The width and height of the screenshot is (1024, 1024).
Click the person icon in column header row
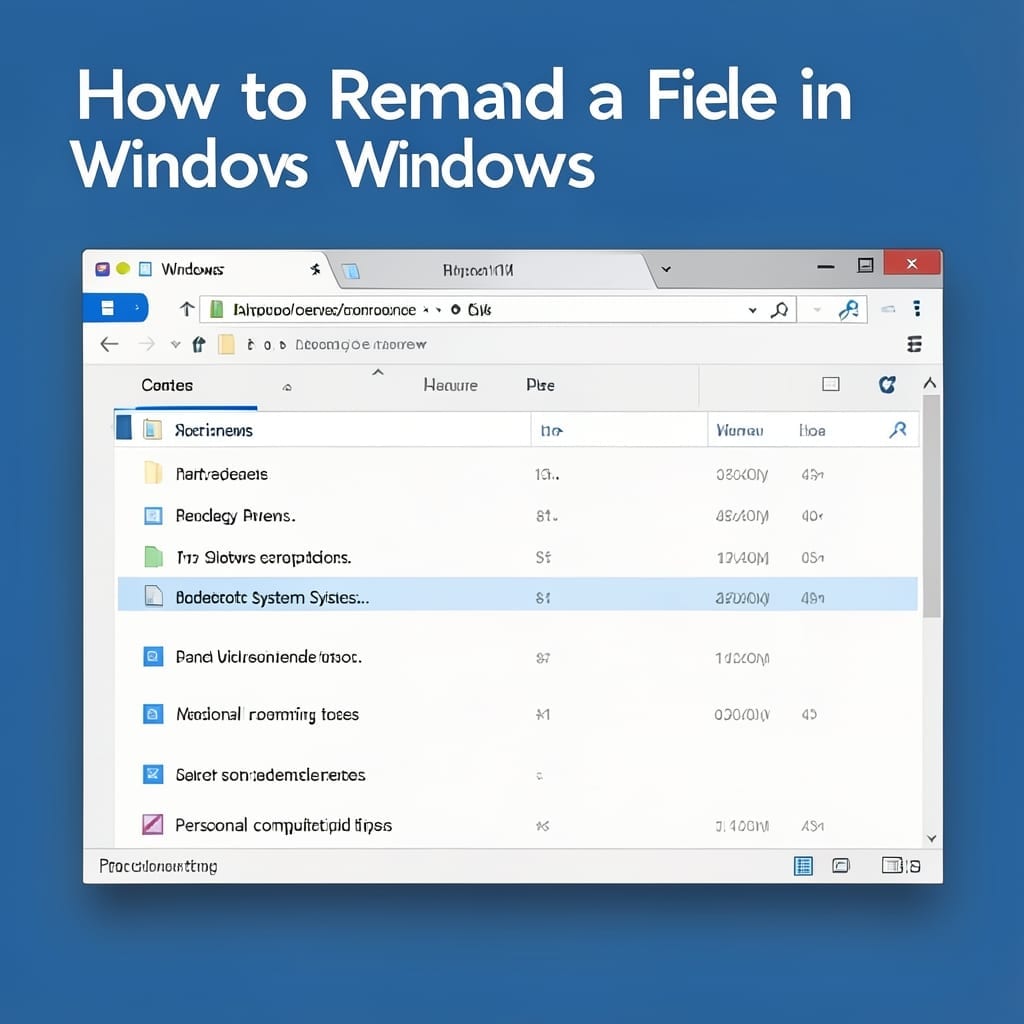pos(898,430)
